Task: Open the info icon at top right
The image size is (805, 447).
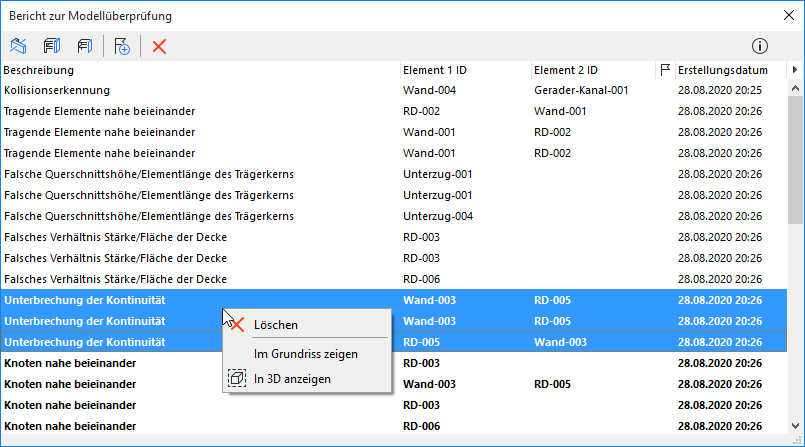Action: point(760,46)
